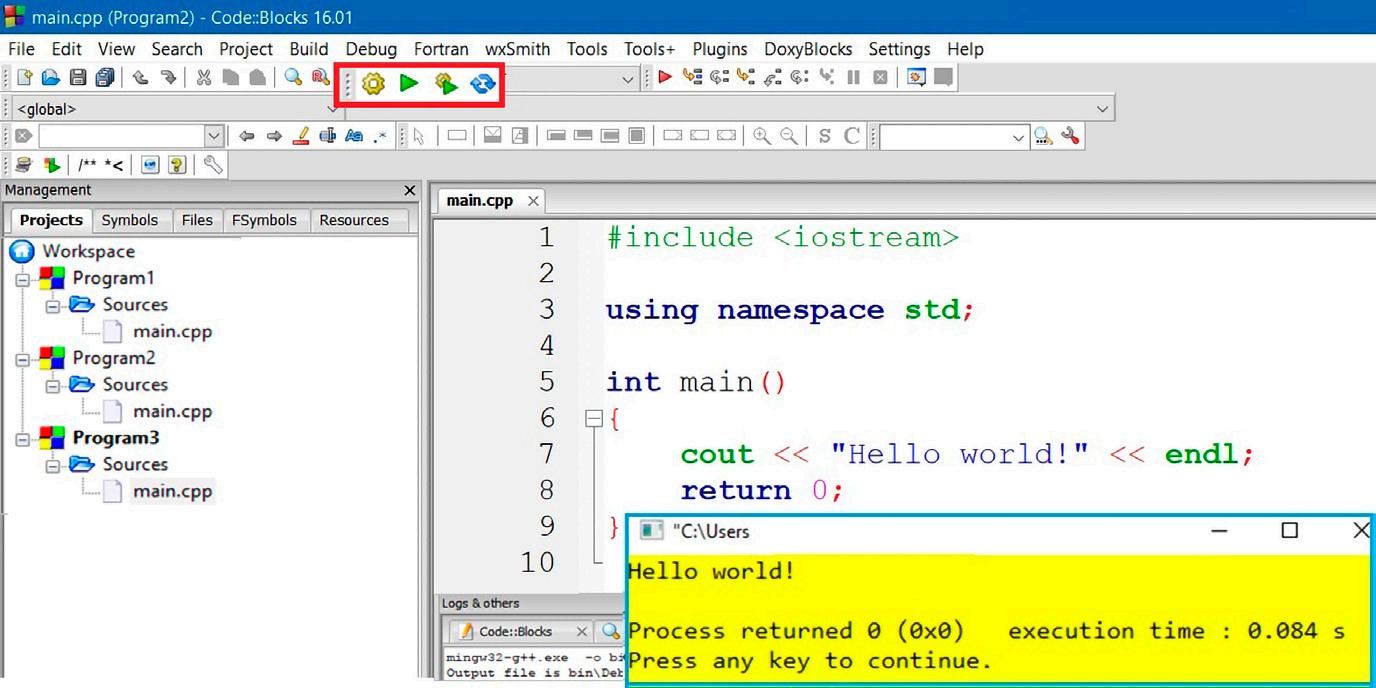Open the wxSmith menu
The height and width of the screenshot is (688, 1376).
(517, 49)
